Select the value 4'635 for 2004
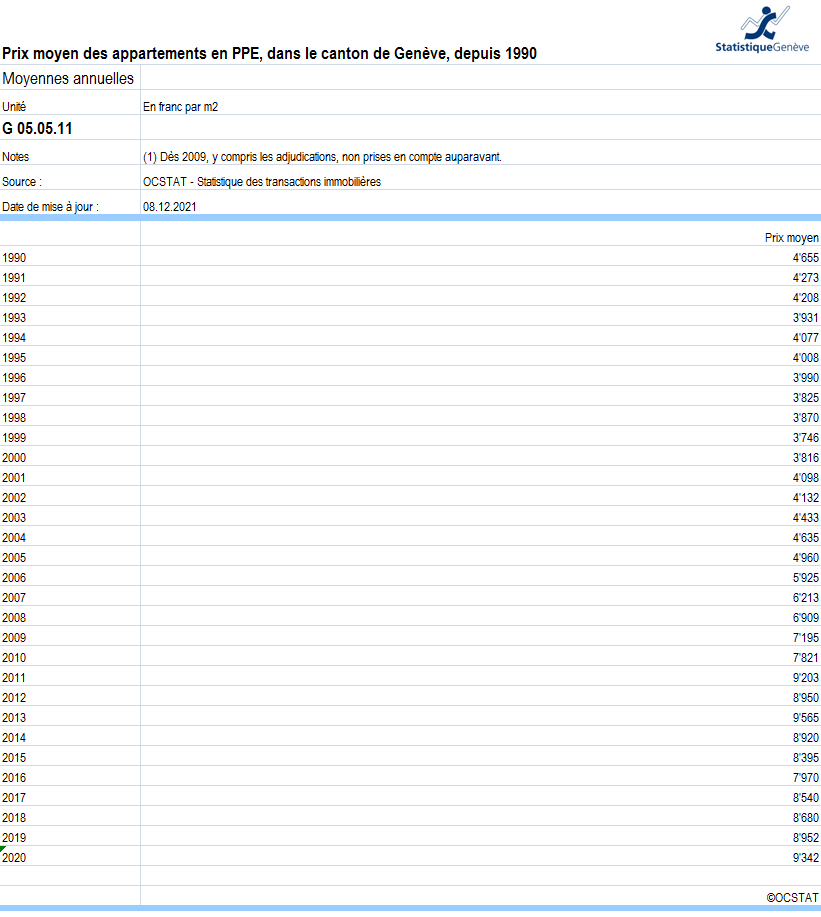 pos(806,537)
